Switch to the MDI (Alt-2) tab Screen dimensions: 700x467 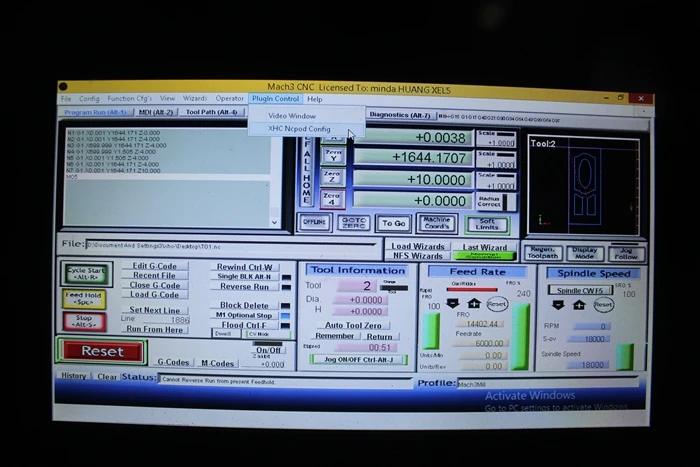click(156, 112)
